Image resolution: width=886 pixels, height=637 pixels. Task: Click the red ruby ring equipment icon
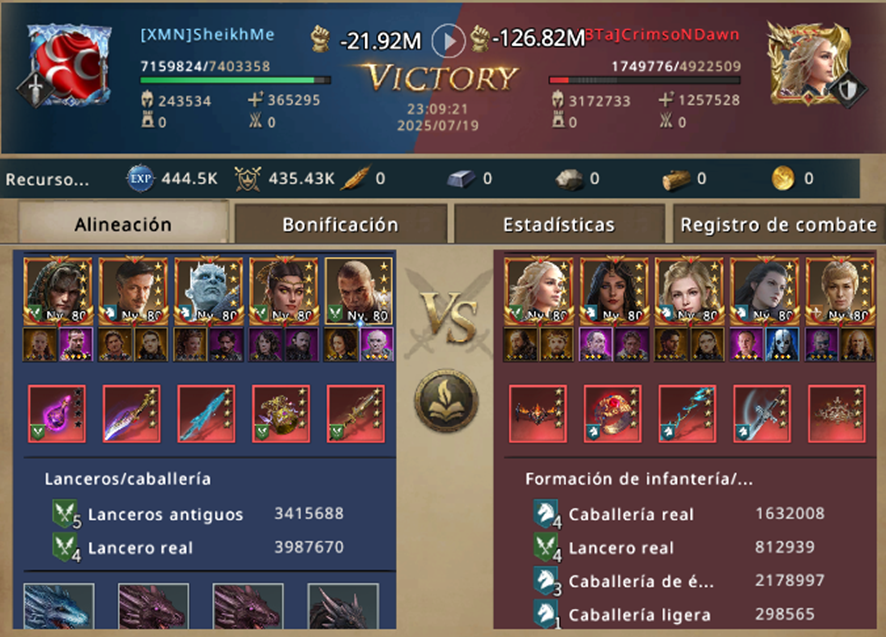(x=613, y=414)
